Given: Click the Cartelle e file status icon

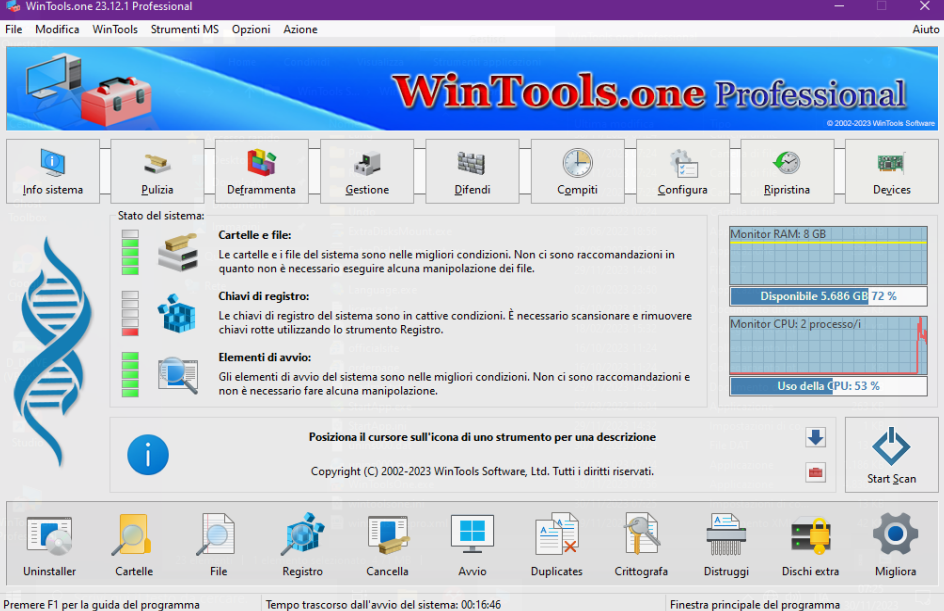Looking at the screenshot, I should [178, 252].
